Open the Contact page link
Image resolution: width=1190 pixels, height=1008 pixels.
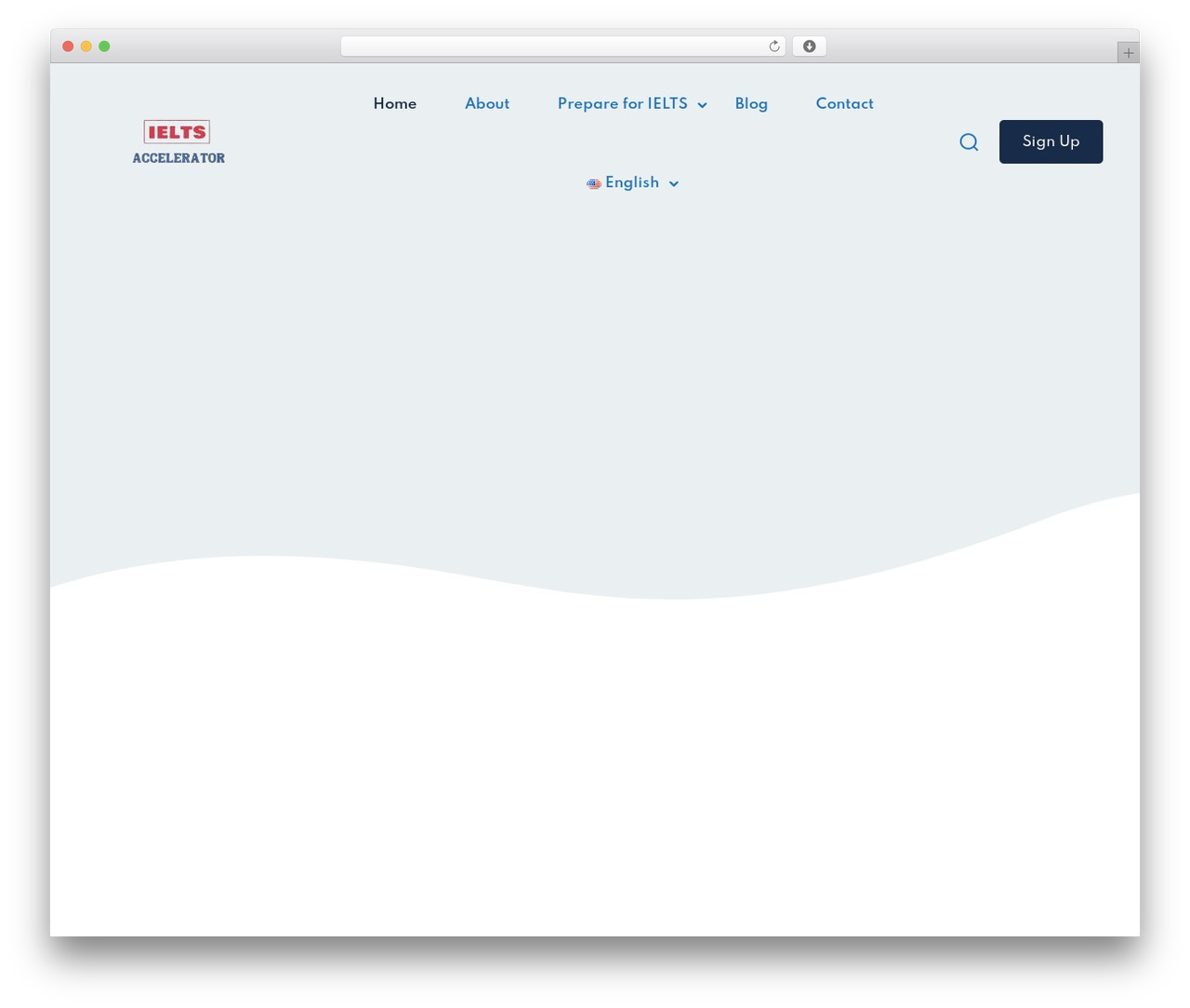[x=844, y=104]
